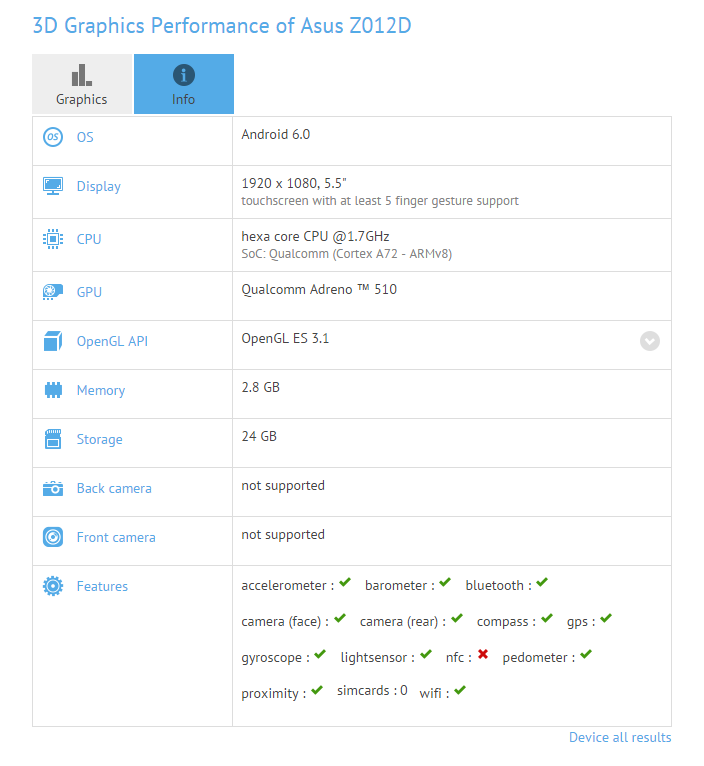Switch to the Graphics tab
The width and height of the screenshot is (704, 766).
(x=82, y=84)
